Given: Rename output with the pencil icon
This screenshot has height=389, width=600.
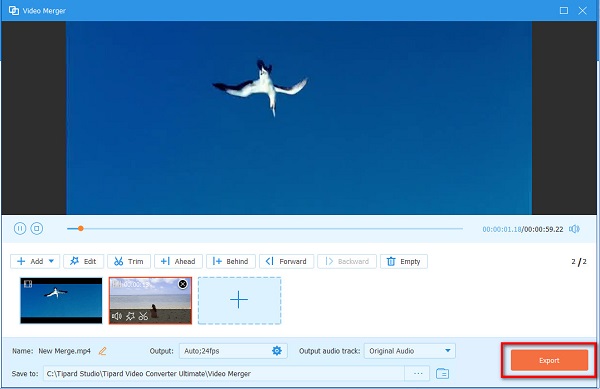Looking at the screenshot, I should [103, 351].
